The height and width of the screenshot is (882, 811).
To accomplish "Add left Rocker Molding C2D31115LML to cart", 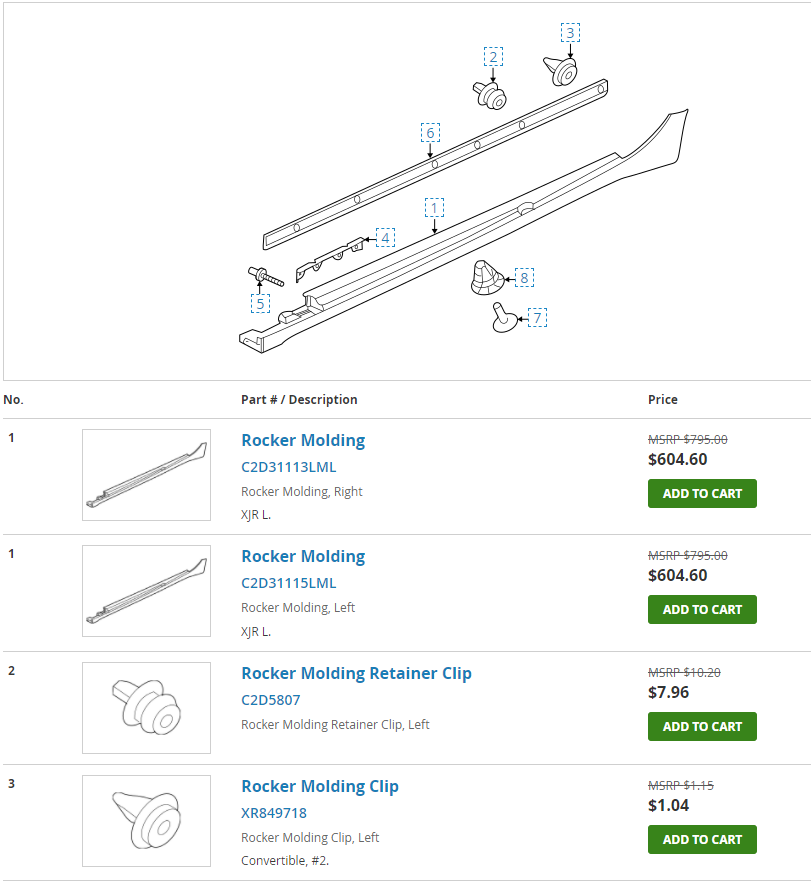I will 702,609.
